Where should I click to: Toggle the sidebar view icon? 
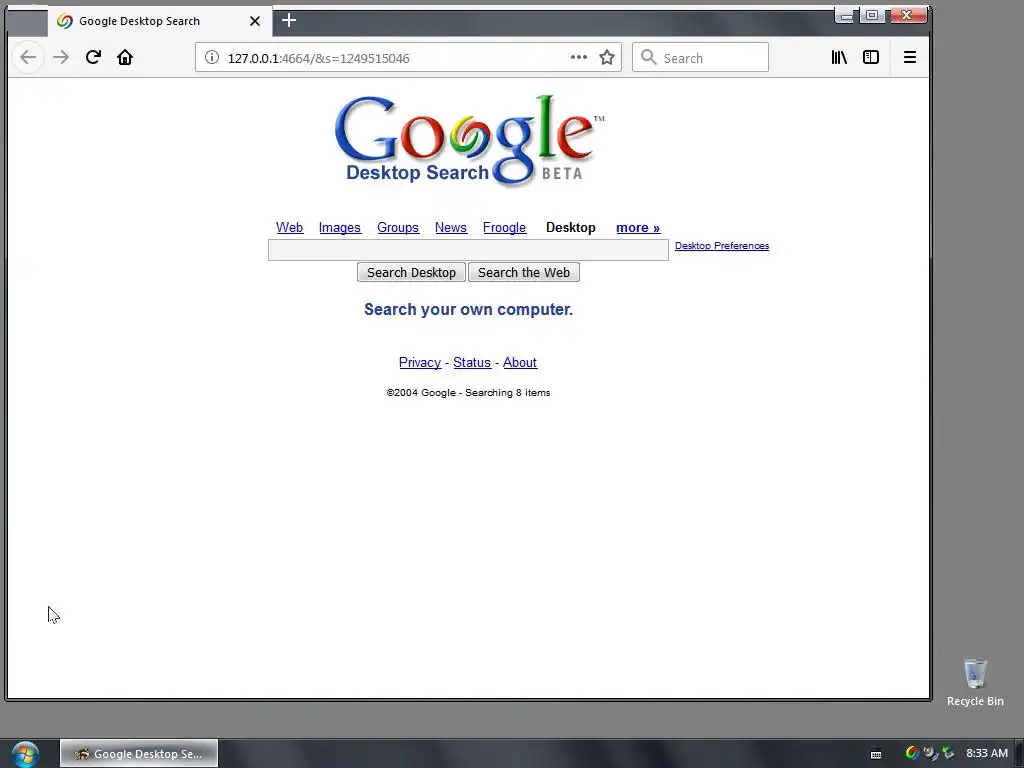871,57
